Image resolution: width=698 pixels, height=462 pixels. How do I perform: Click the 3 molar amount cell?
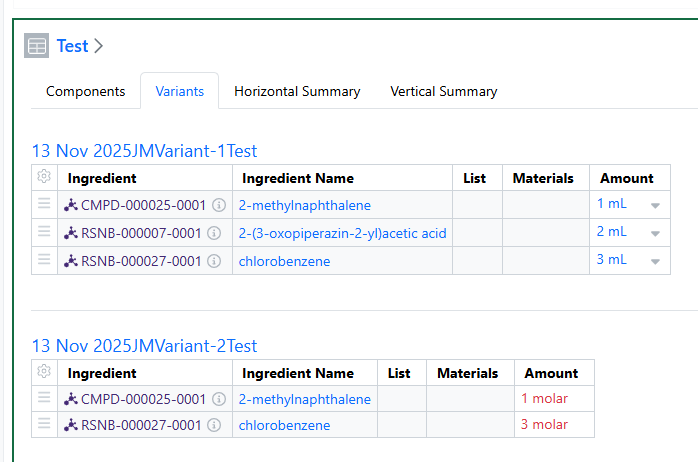pos(544,424)
